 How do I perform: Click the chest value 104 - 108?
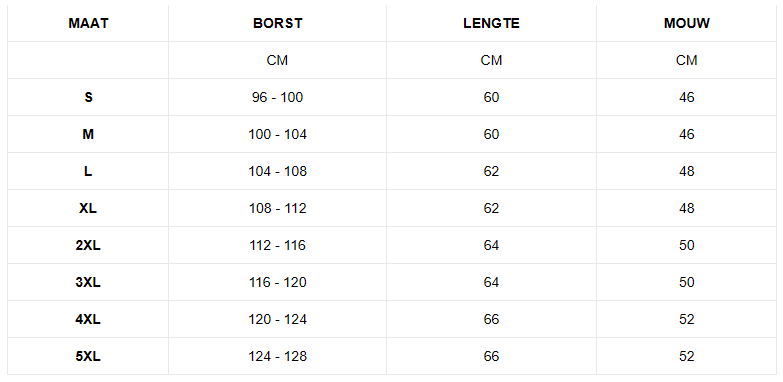pos(278,171)
